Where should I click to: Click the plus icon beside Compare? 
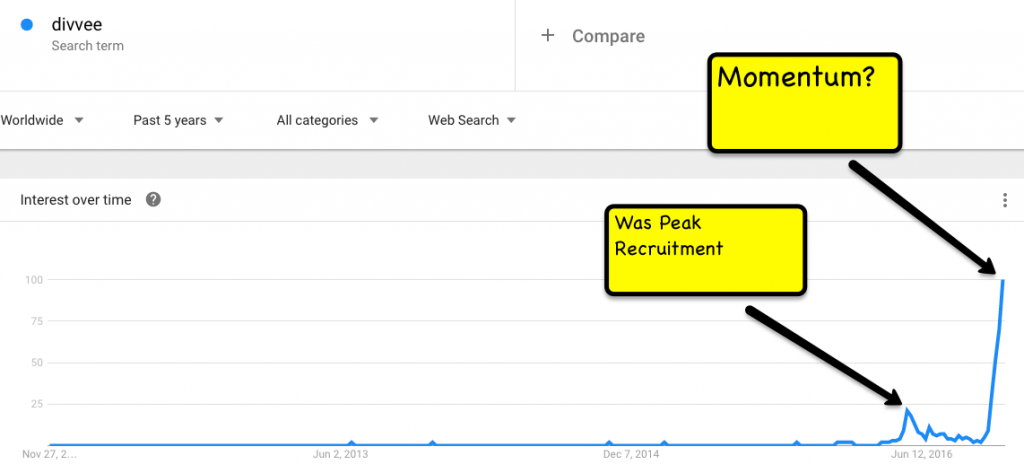click(547, 36)
